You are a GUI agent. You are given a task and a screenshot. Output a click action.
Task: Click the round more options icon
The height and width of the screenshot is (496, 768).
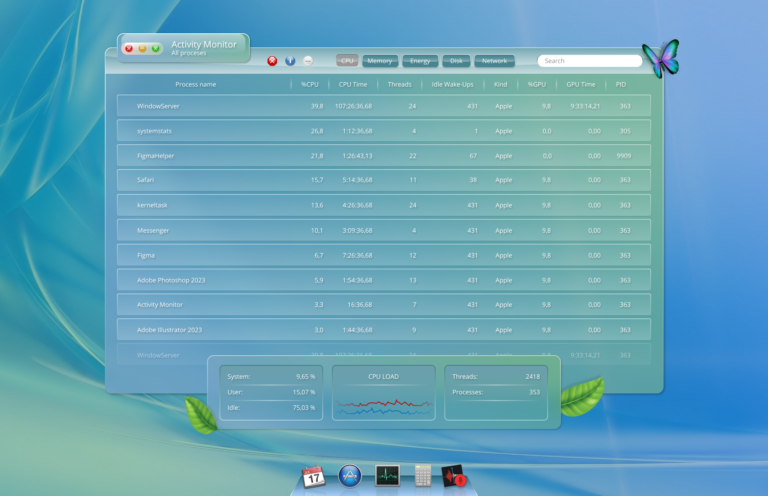pyautogui.click(x=308, y=61)
